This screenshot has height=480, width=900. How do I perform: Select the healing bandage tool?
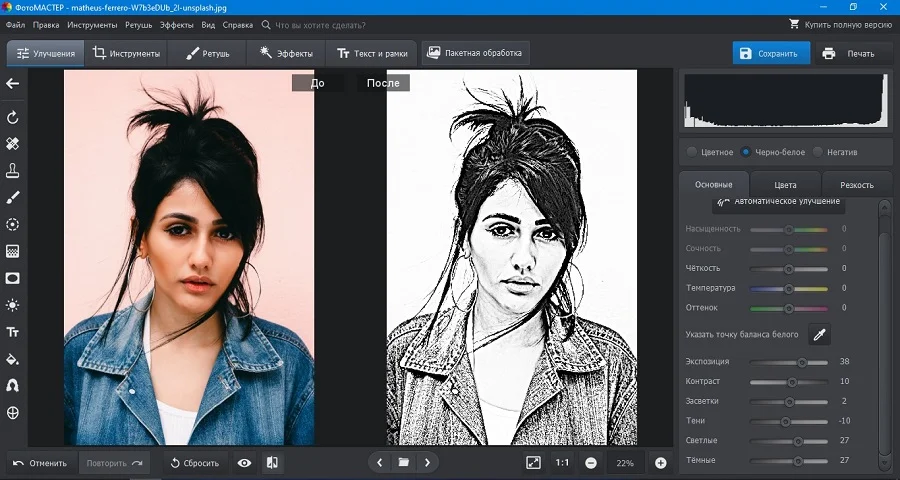13,144
